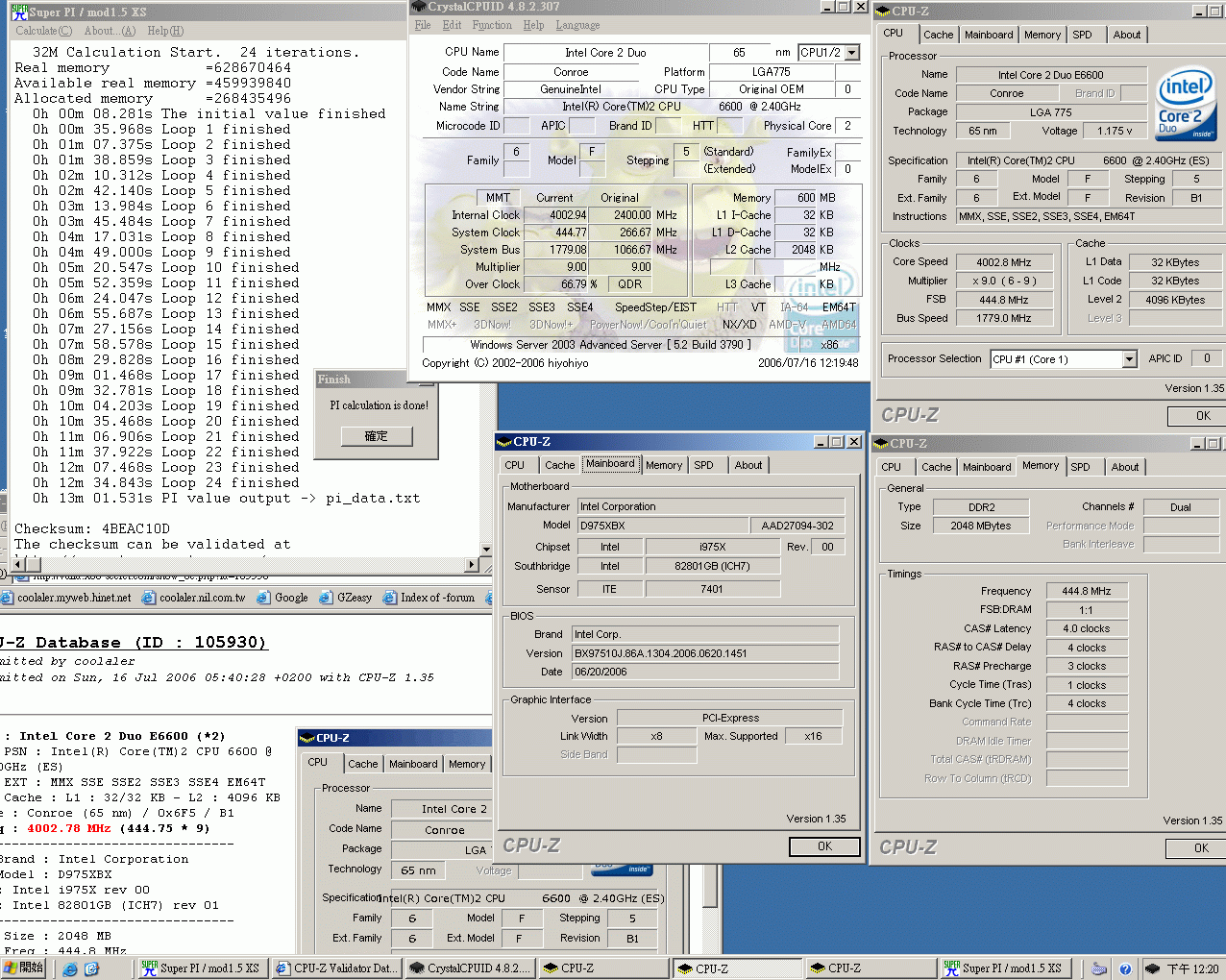The width and height of the screenshot is (1226, 980).
Task: Click the CPU Name field in CrystalCPUID
Action: [x=605, y=53]
